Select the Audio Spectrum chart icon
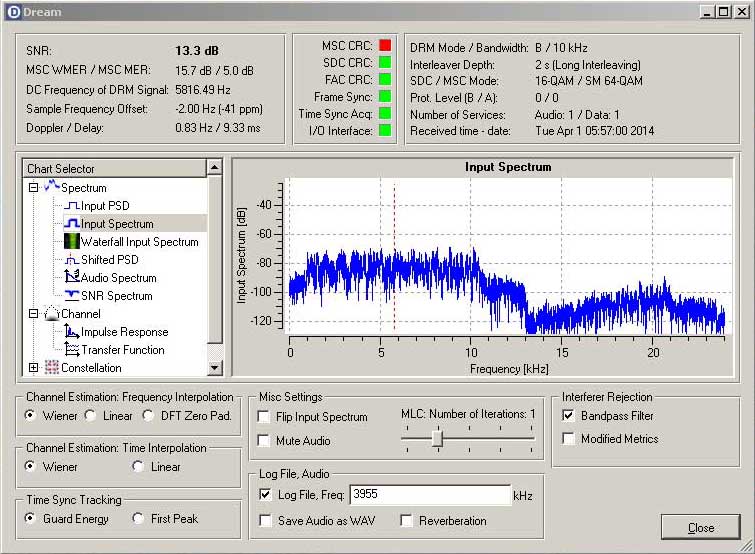 tap(72, 278)
